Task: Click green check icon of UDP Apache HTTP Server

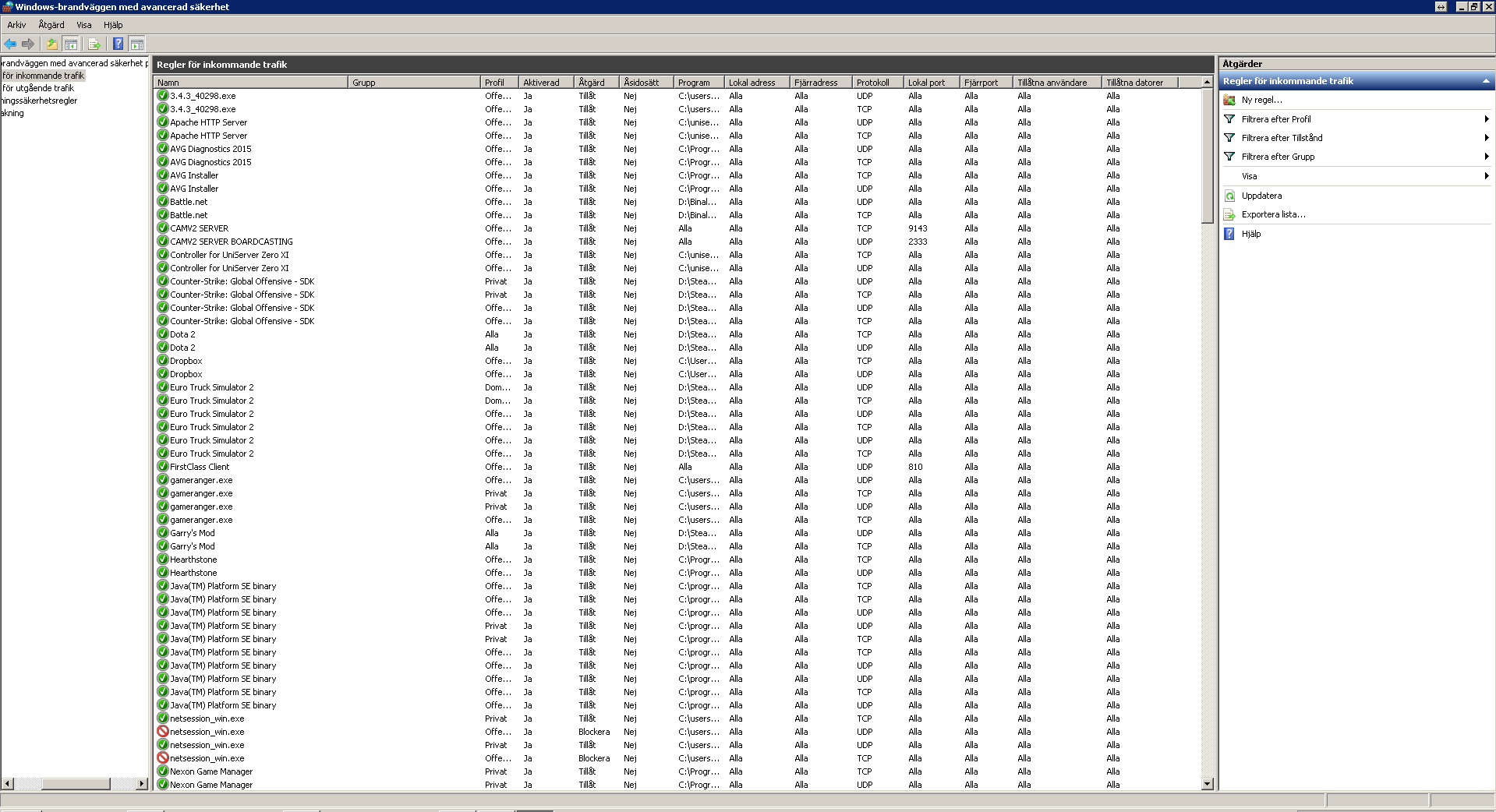Action: tap(163, 122)
